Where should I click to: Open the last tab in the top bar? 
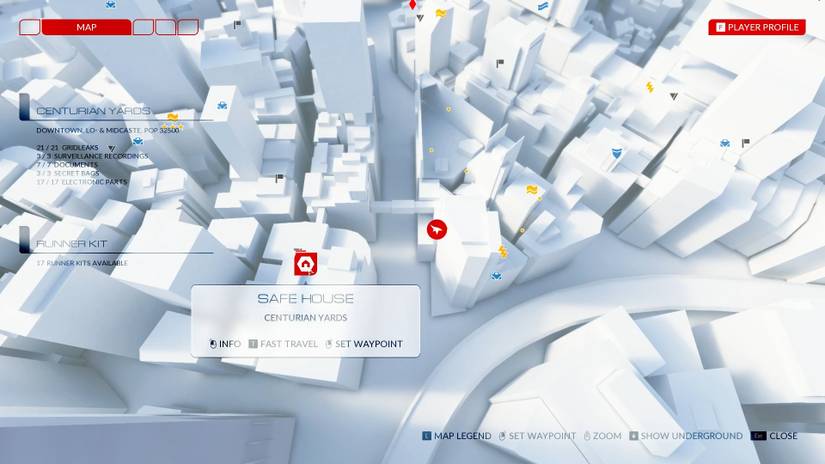(188, 27)
